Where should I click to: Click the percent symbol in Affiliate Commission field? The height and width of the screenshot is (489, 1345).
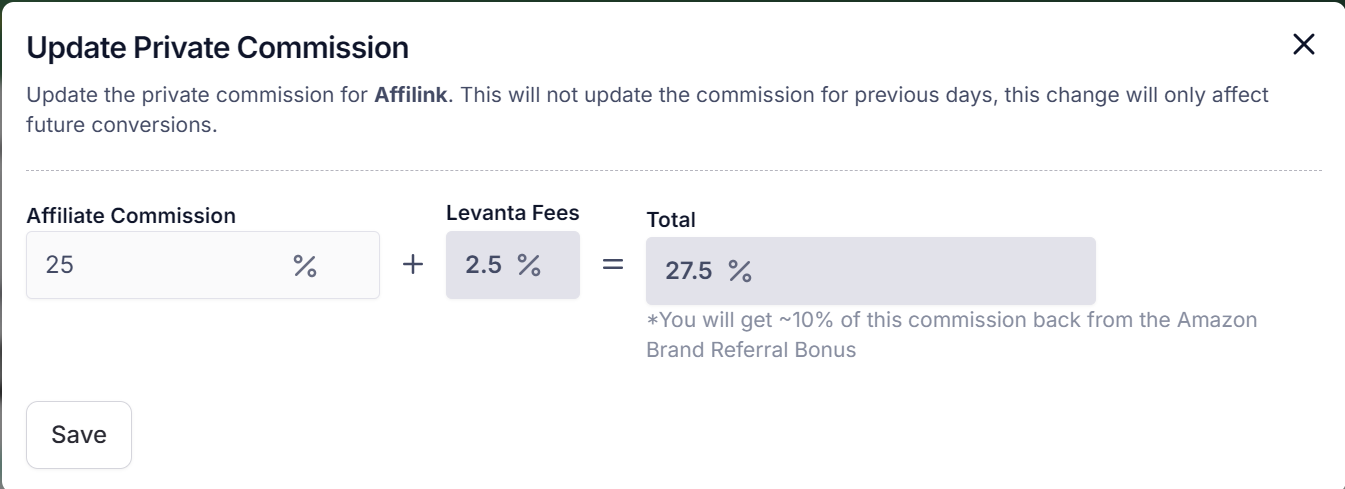tap(304, 265)
